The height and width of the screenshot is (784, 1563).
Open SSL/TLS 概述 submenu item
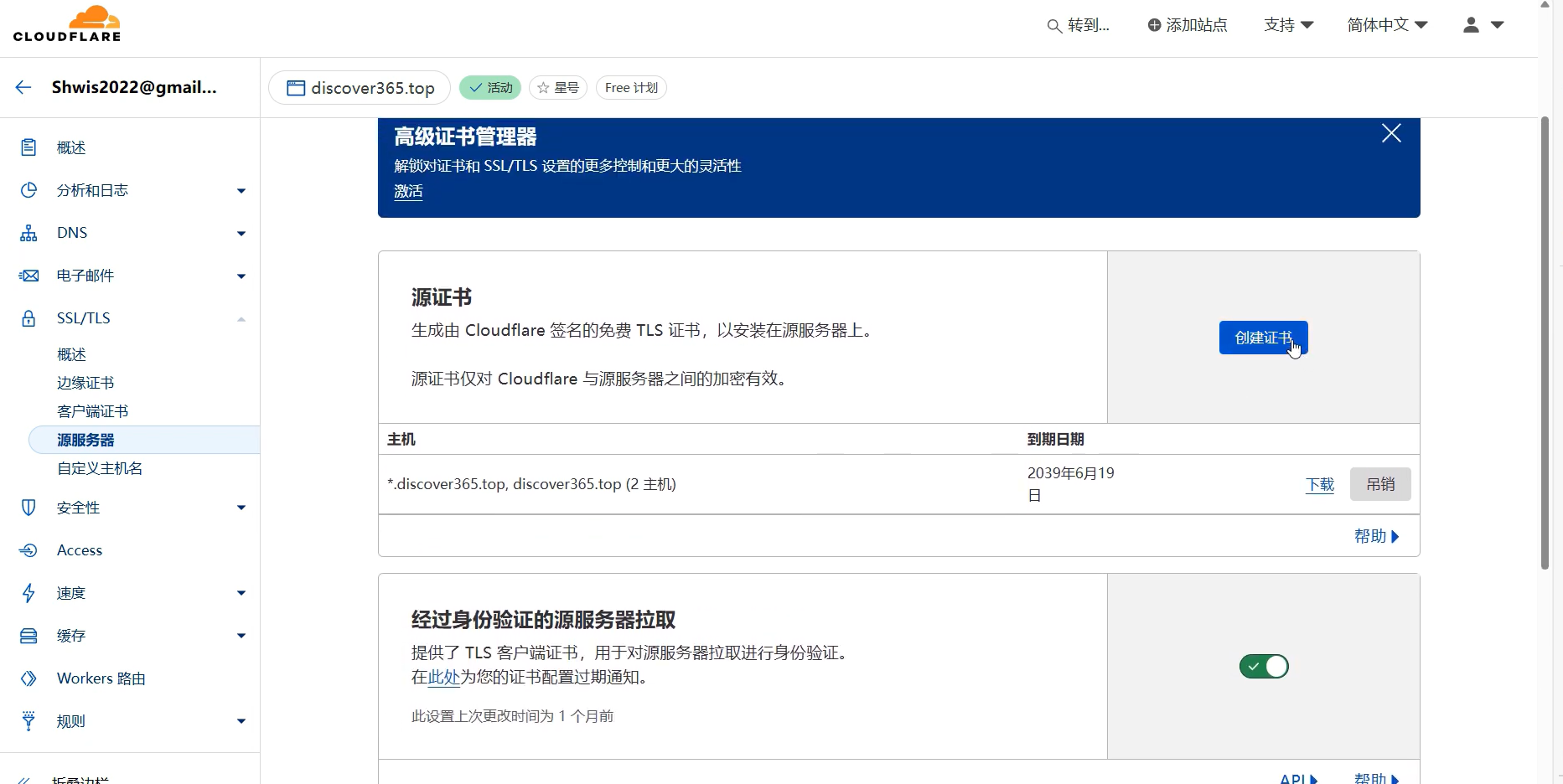click(x=71, y=354)
